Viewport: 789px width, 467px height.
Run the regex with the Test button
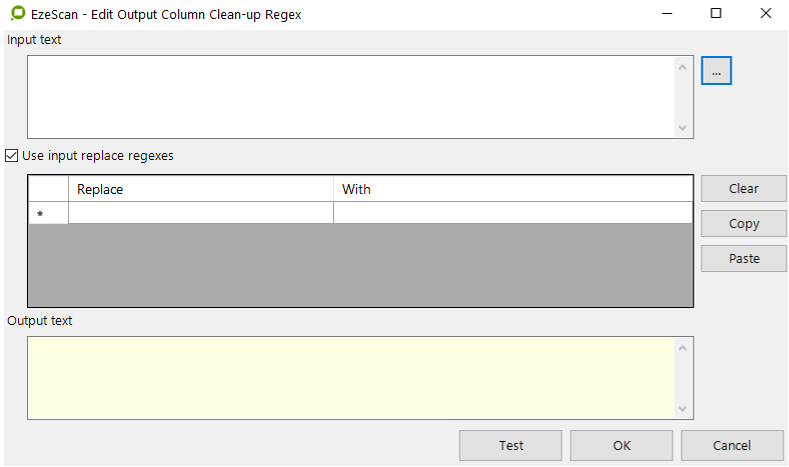510,446
